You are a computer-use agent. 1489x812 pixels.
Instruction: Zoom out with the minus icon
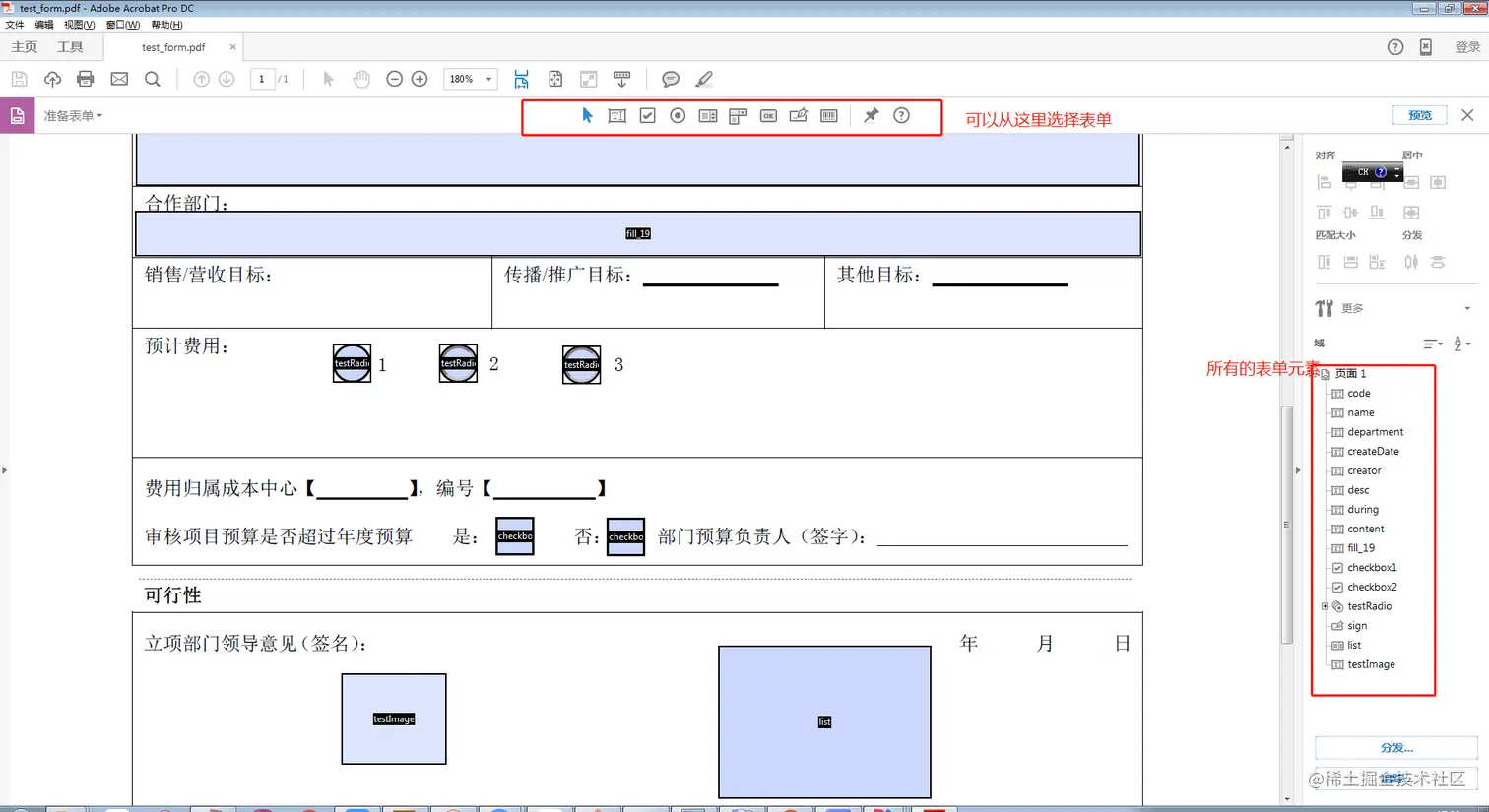pos(394,79)
